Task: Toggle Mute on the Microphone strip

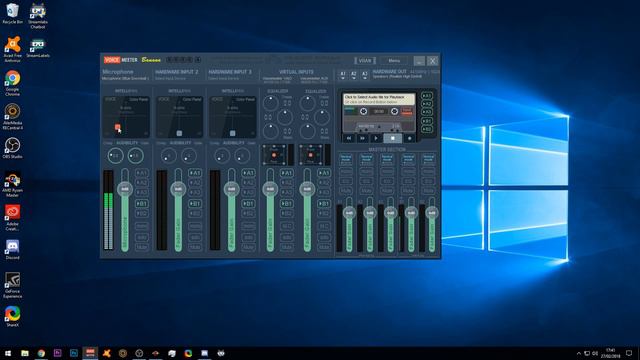Action: (142, 247)
